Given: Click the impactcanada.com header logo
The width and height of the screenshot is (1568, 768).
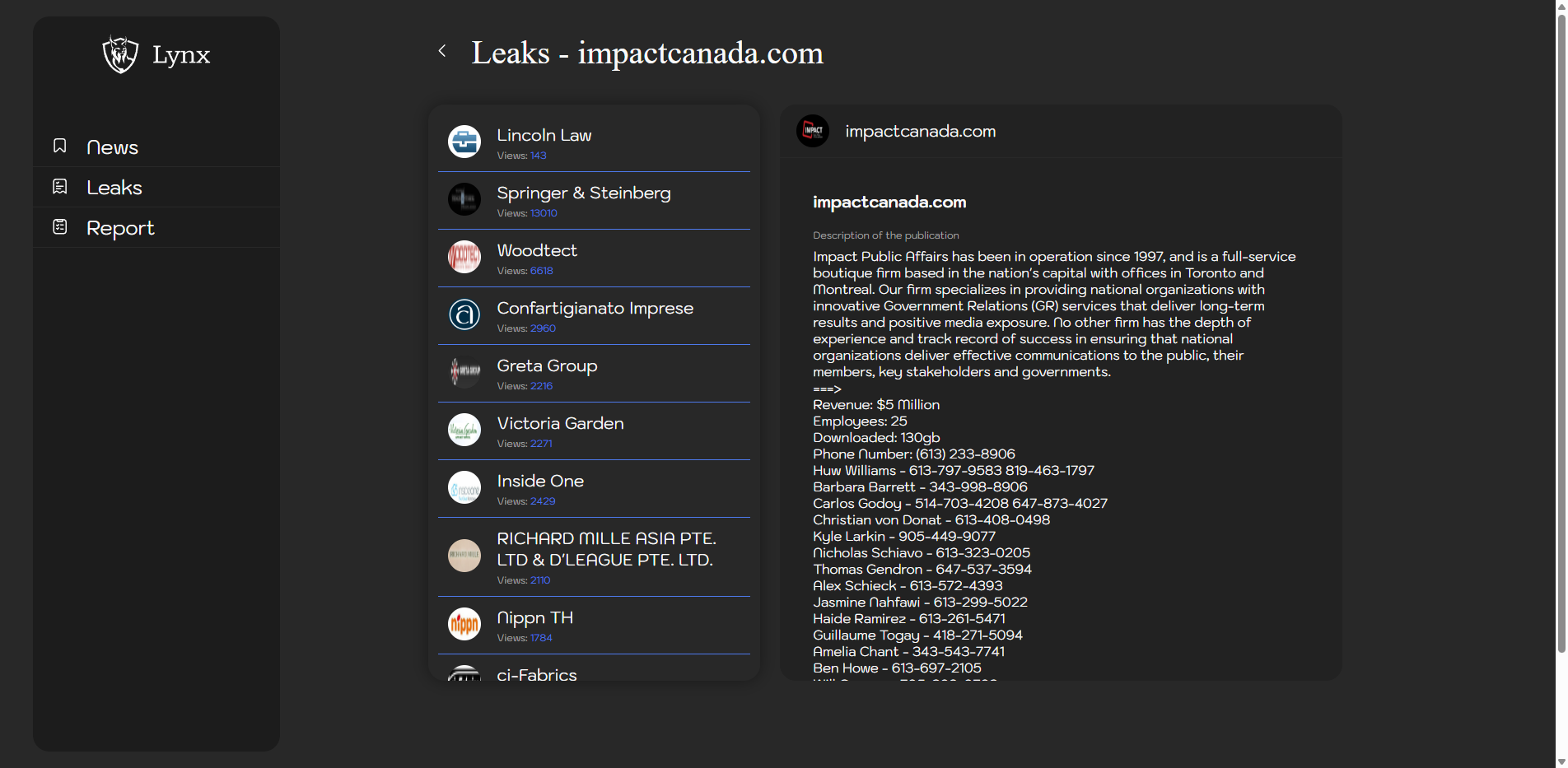Looking at the screenshot, I should (x=813, y=131).
